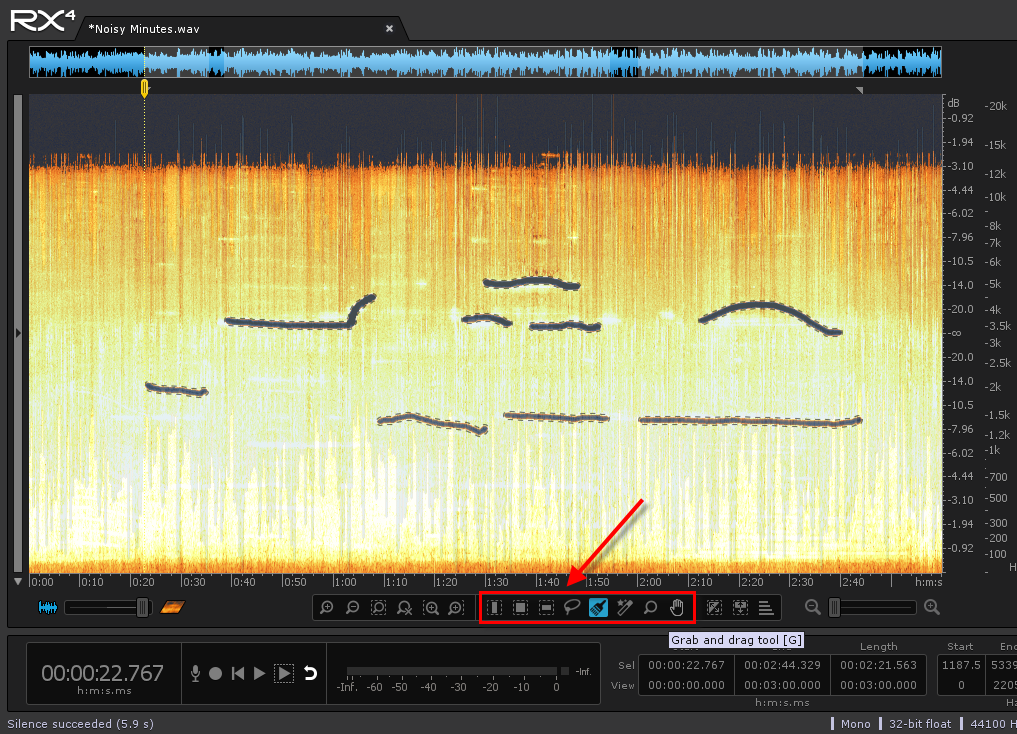Click the zoom in icon in zoom toolbar
This screenshot has width=1017, height=734.
pyautogui.click(x=326, y=608)
